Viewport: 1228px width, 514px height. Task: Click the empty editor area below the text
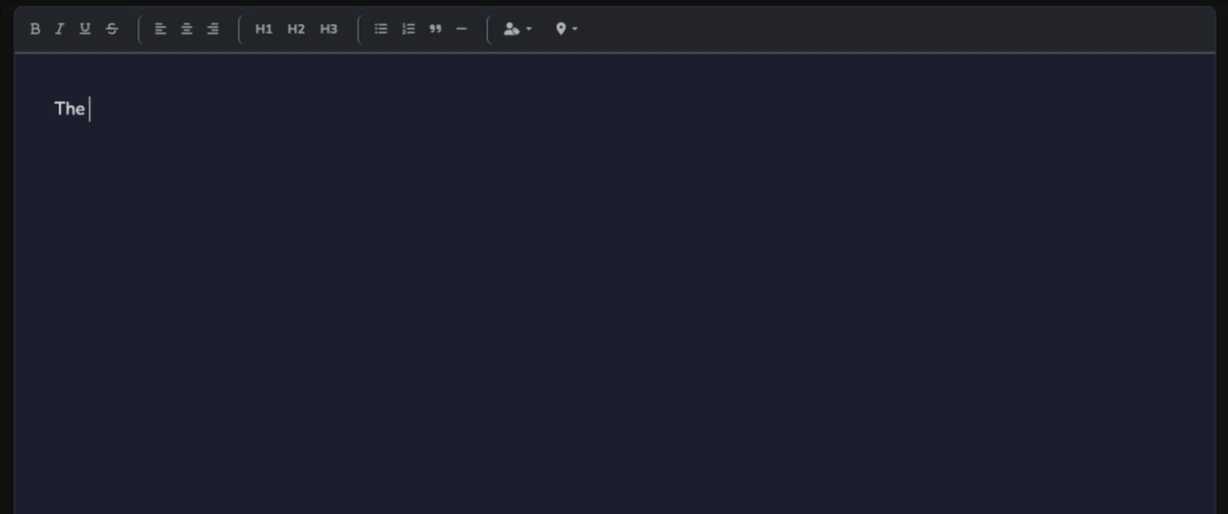tap(614, 320)
